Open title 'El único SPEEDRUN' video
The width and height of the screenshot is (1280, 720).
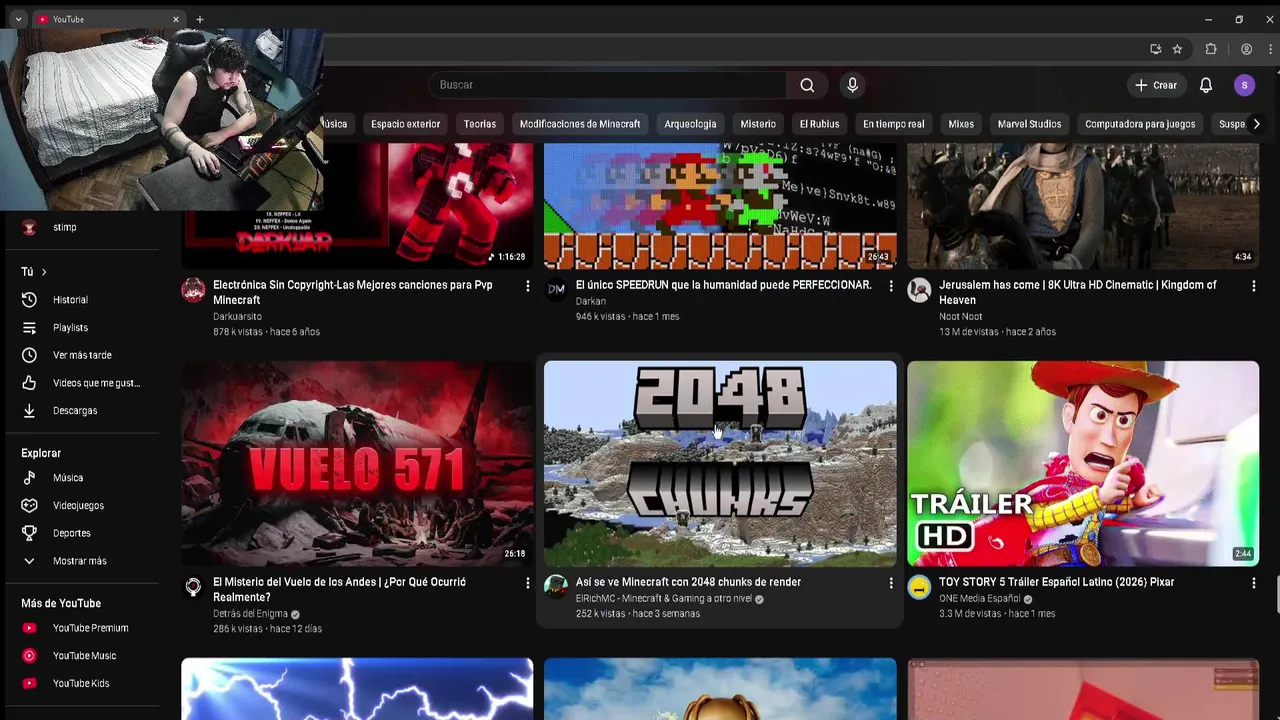pyautogui.click(x=724, y=285)
